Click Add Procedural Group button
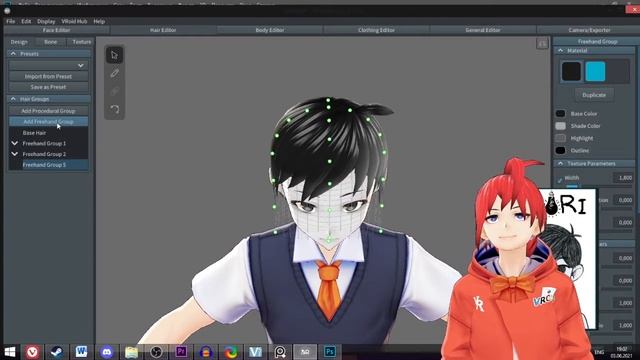Screen dimensions: 640x360 (x=48, y=111)
